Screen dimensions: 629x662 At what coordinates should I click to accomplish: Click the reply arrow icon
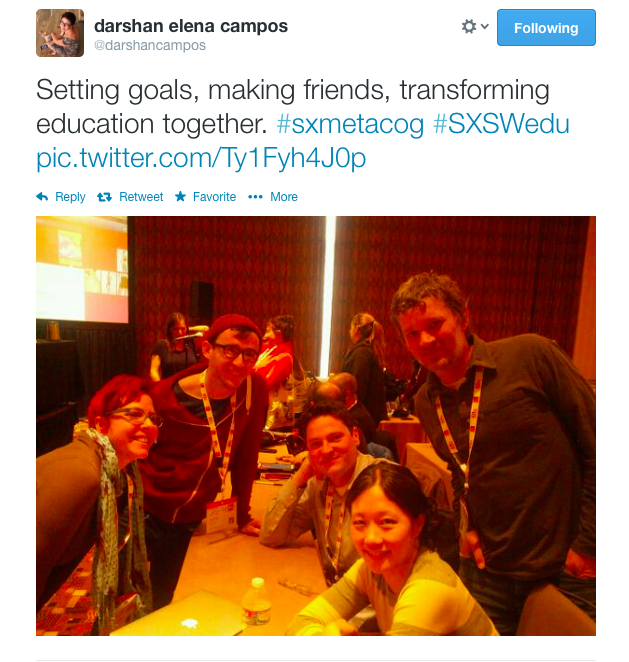(42, 196)
